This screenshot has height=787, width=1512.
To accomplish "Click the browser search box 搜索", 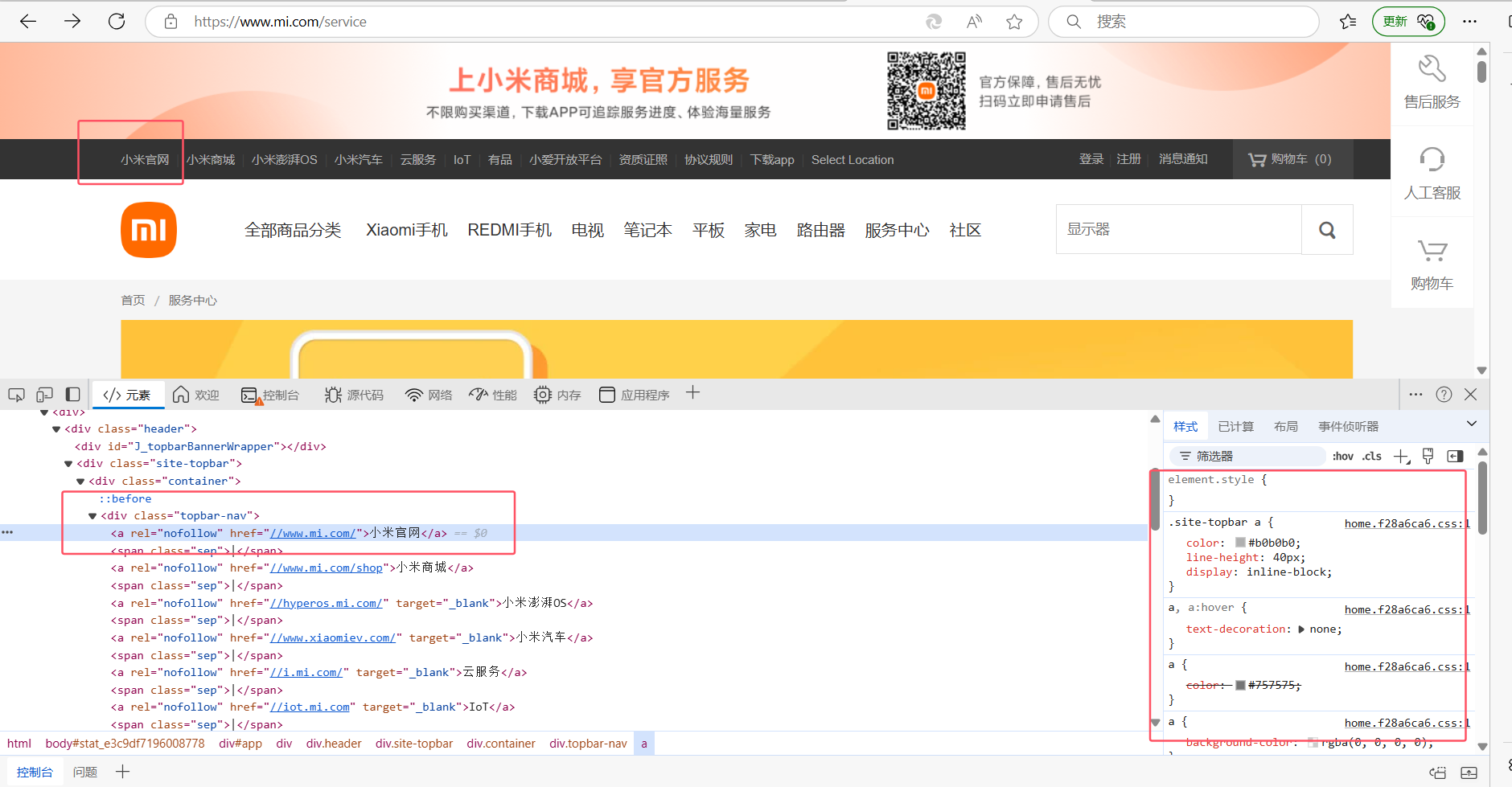I will coord(1184,22).
